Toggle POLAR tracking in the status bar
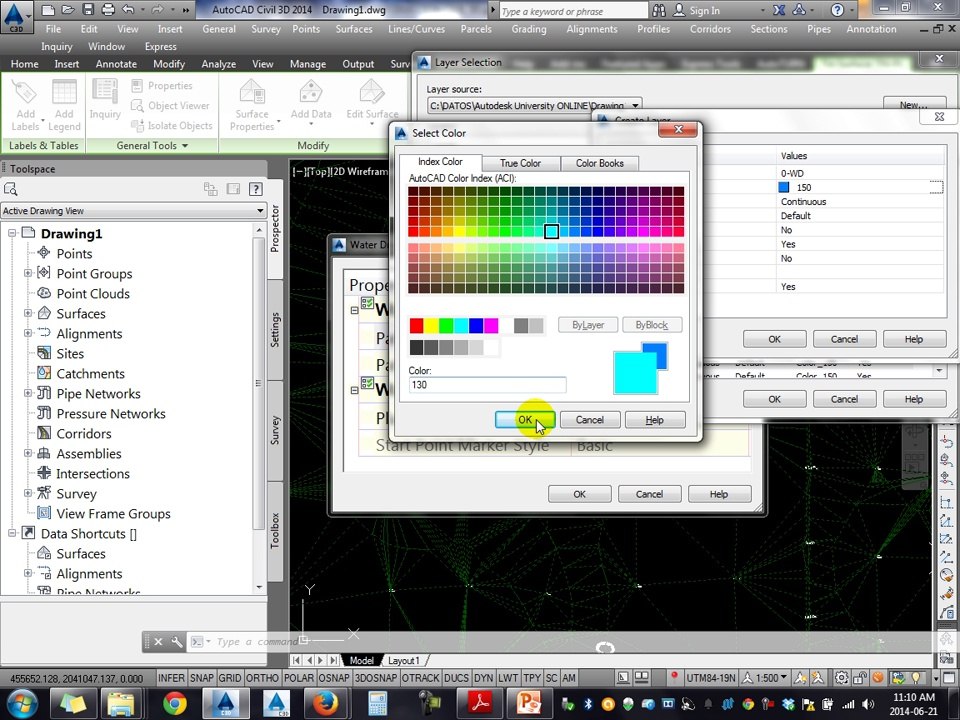 coord(299,678)
